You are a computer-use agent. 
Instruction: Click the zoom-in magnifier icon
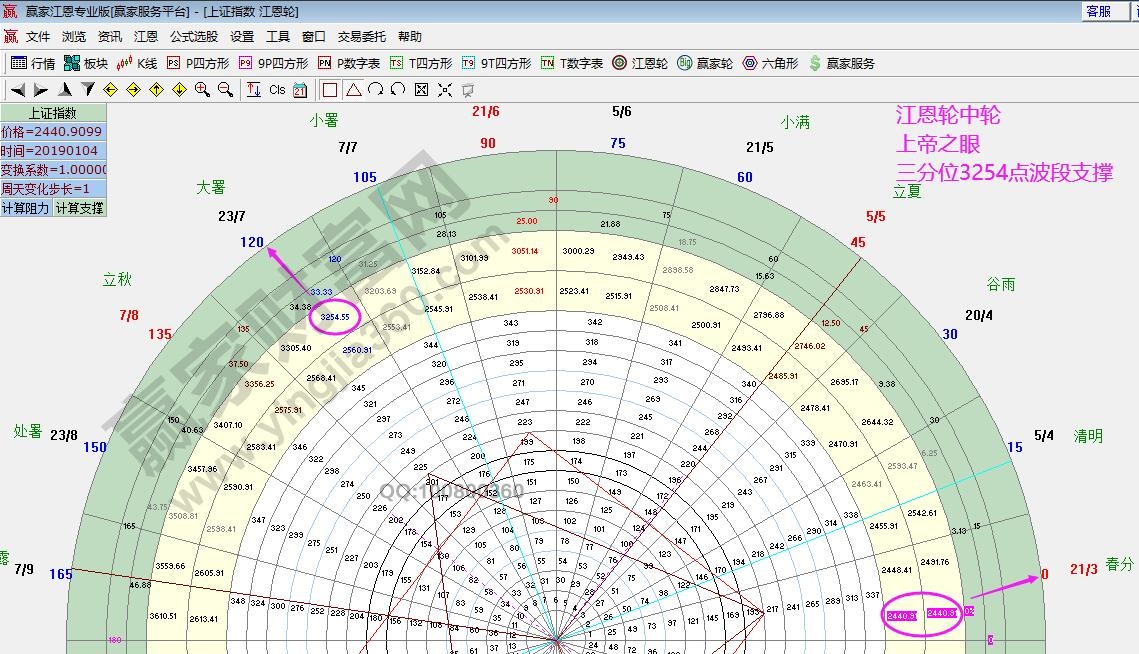pyautogui.click(x=201, y=88)
